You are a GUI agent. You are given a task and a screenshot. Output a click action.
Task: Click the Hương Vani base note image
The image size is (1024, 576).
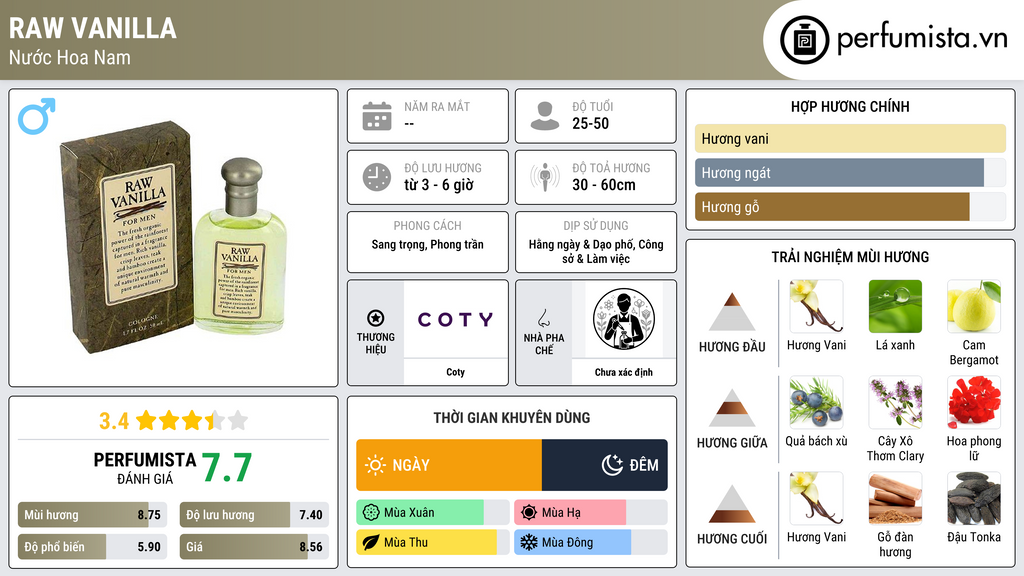[x=816, y=498]
